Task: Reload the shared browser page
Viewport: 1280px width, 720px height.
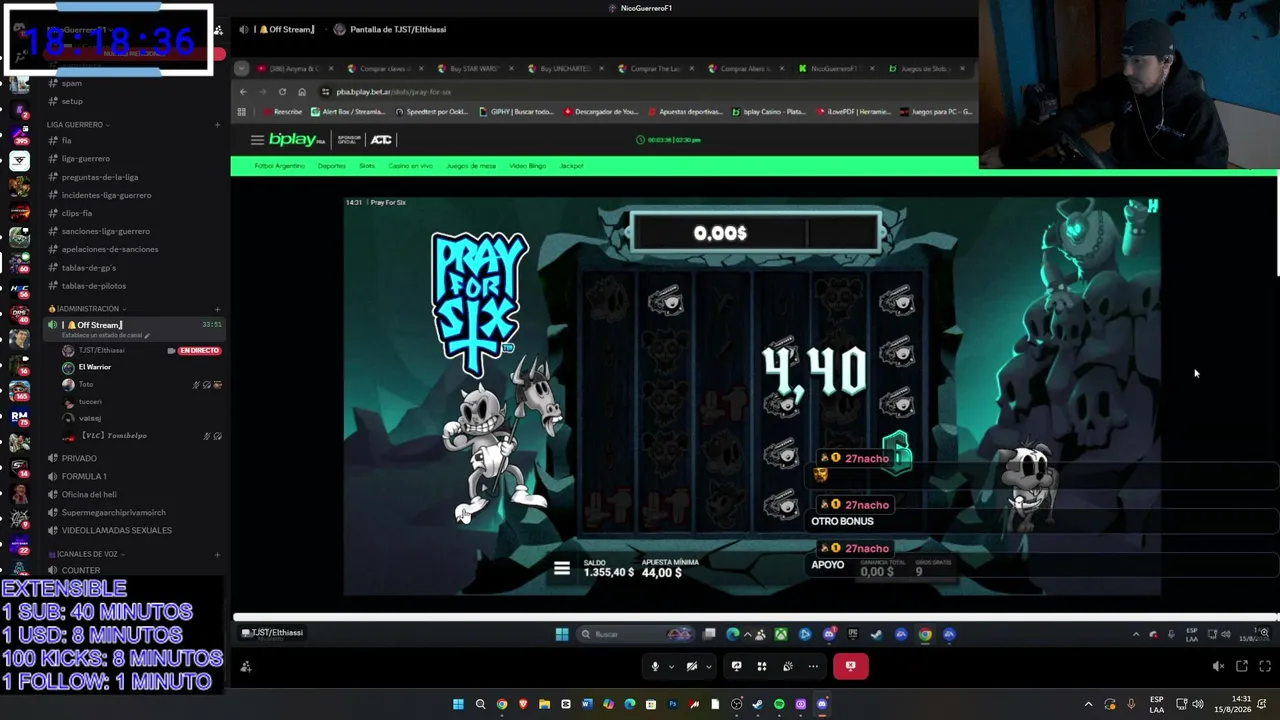Action: [282, 92]
